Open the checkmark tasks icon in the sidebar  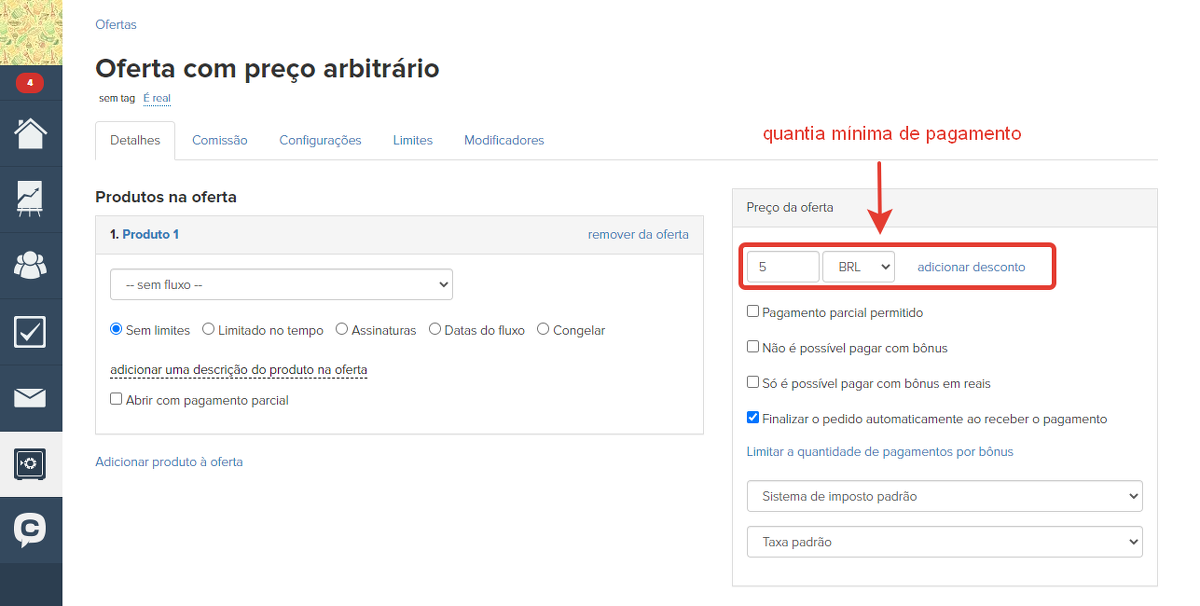(x=30, y=331)
